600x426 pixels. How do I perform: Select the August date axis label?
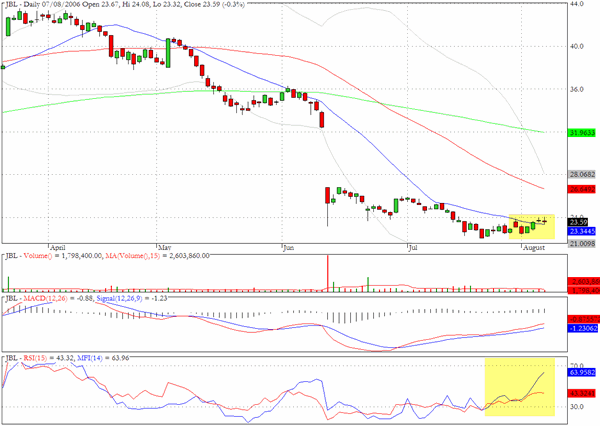[x=534, y=248]
